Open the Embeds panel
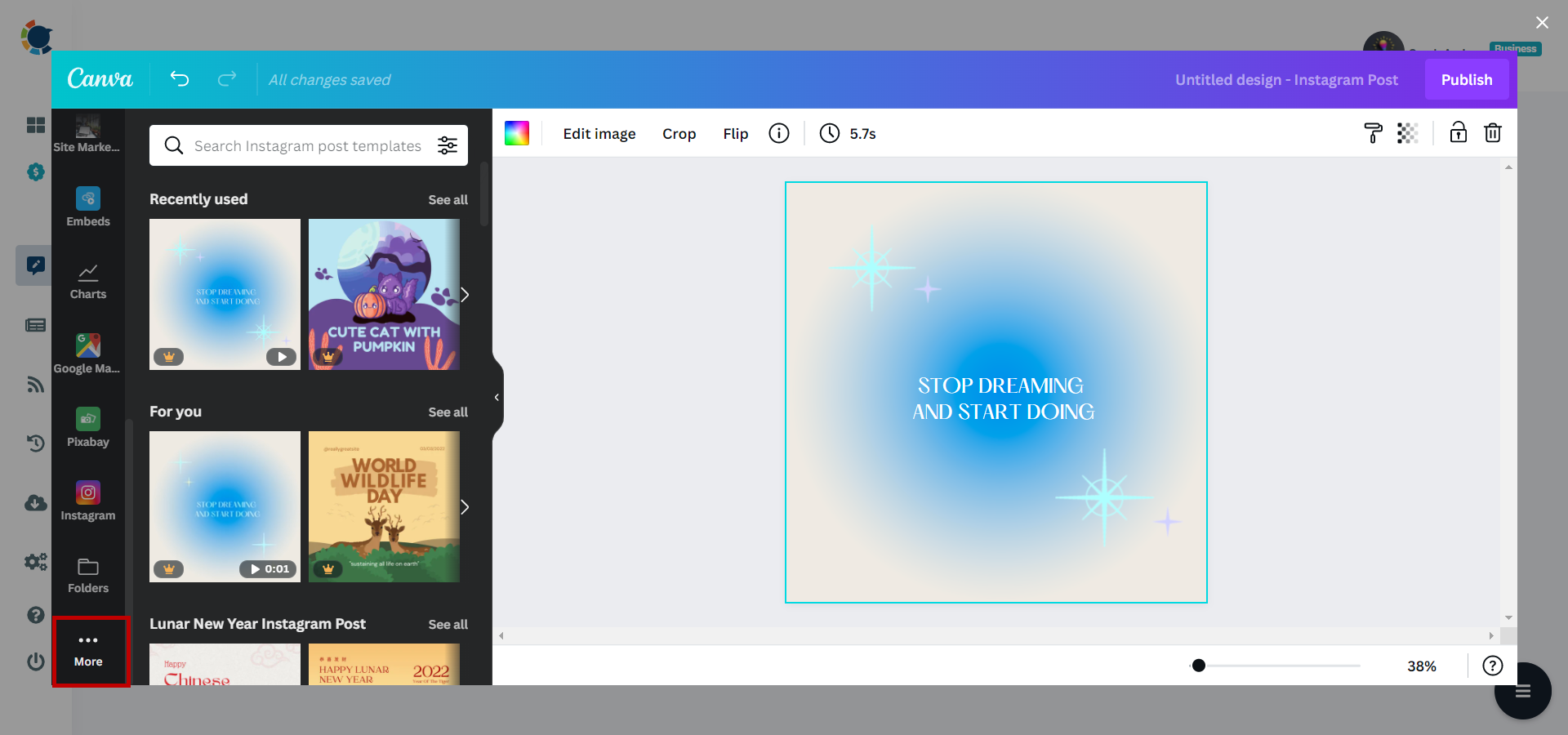Image resolution: width=1568 pixels, height=735 pixels. tap(88, 207)
